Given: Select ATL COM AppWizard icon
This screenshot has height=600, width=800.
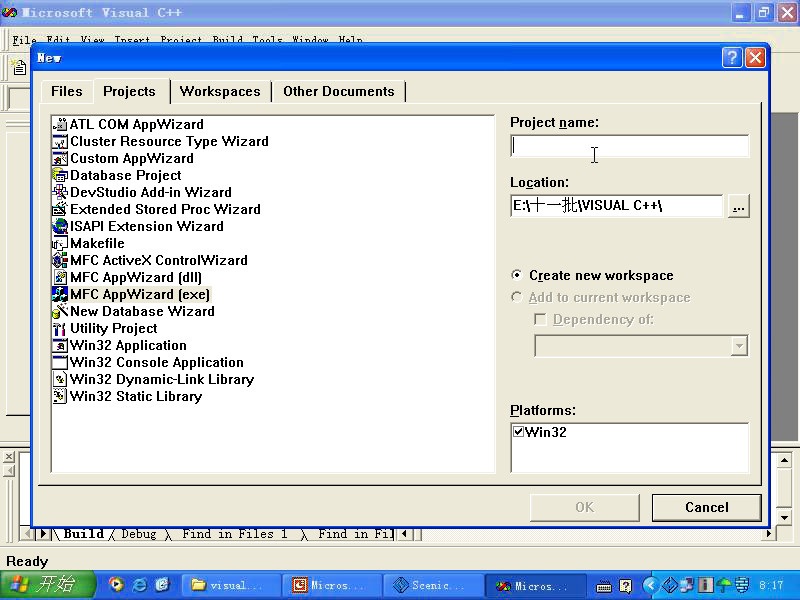Looking at the screenshot, I should [60, 124].
